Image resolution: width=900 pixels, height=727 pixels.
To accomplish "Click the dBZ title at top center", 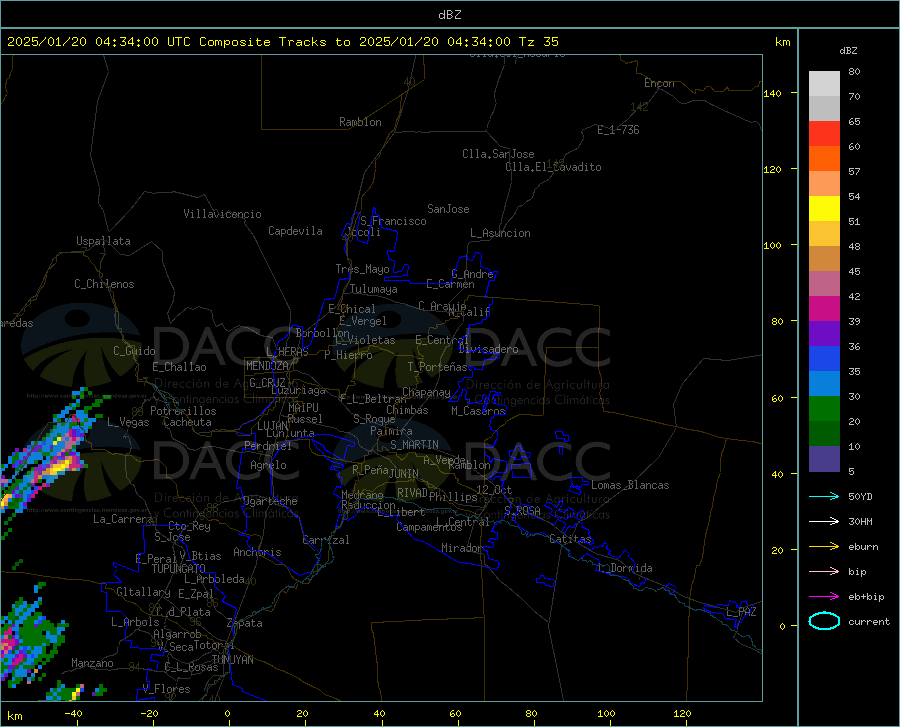I will pyautogui.click(x=449, y=15).
